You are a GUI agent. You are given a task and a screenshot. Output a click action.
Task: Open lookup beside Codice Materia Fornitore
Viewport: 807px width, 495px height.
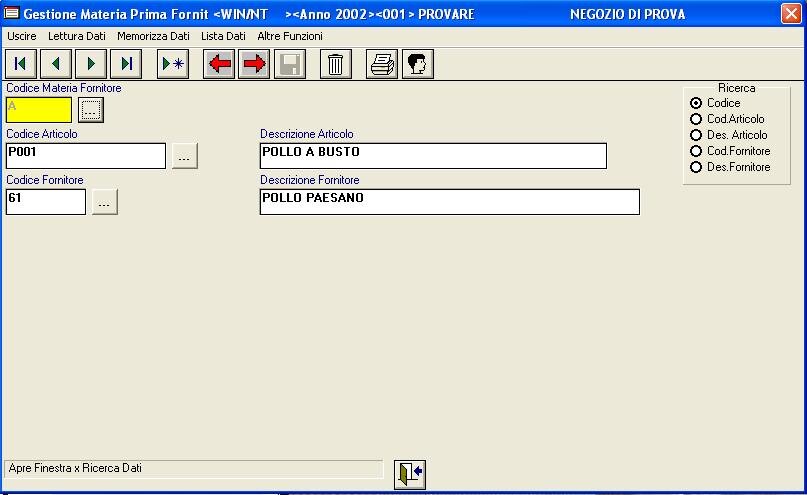(x=91, y=110)
